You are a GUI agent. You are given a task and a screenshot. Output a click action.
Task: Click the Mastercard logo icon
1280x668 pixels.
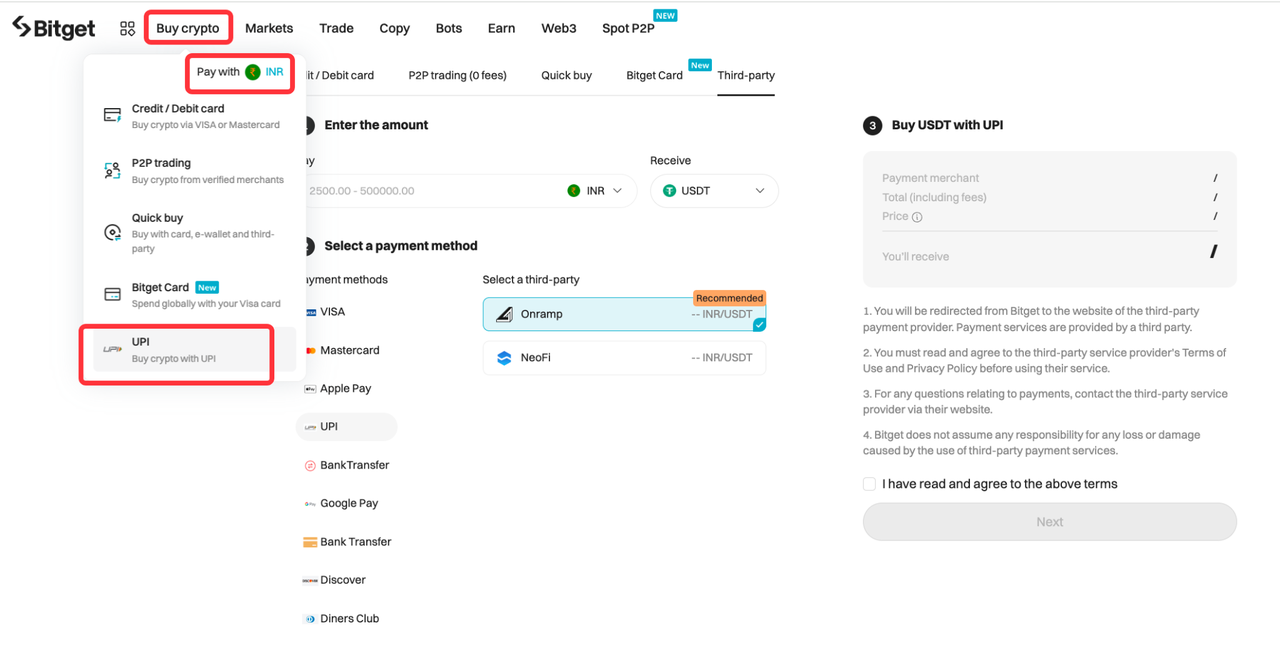click(311, 350)
